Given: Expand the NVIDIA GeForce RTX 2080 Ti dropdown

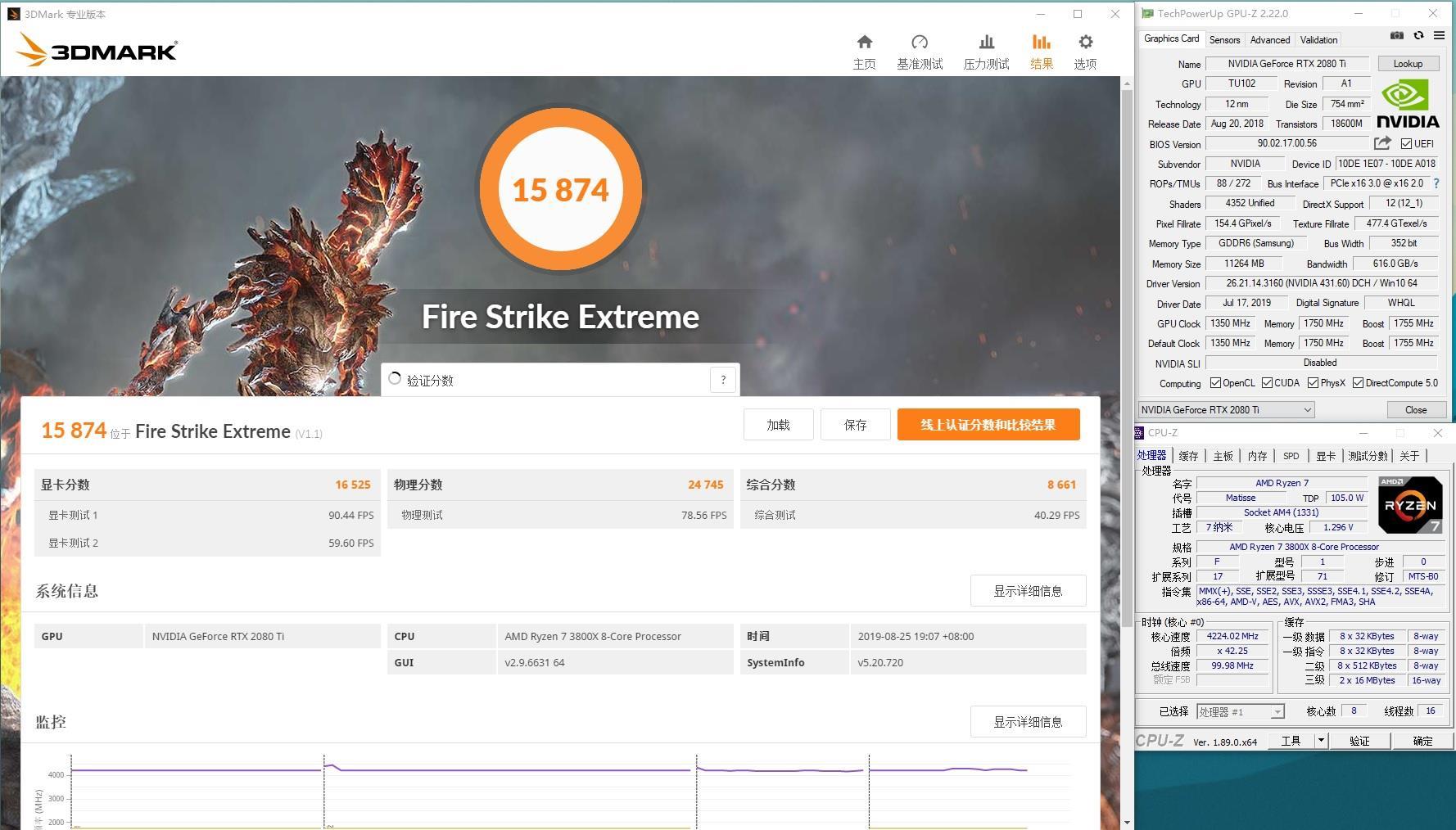Looking at the screenshot, I should pyautogui.click(x=1307, y=410).
